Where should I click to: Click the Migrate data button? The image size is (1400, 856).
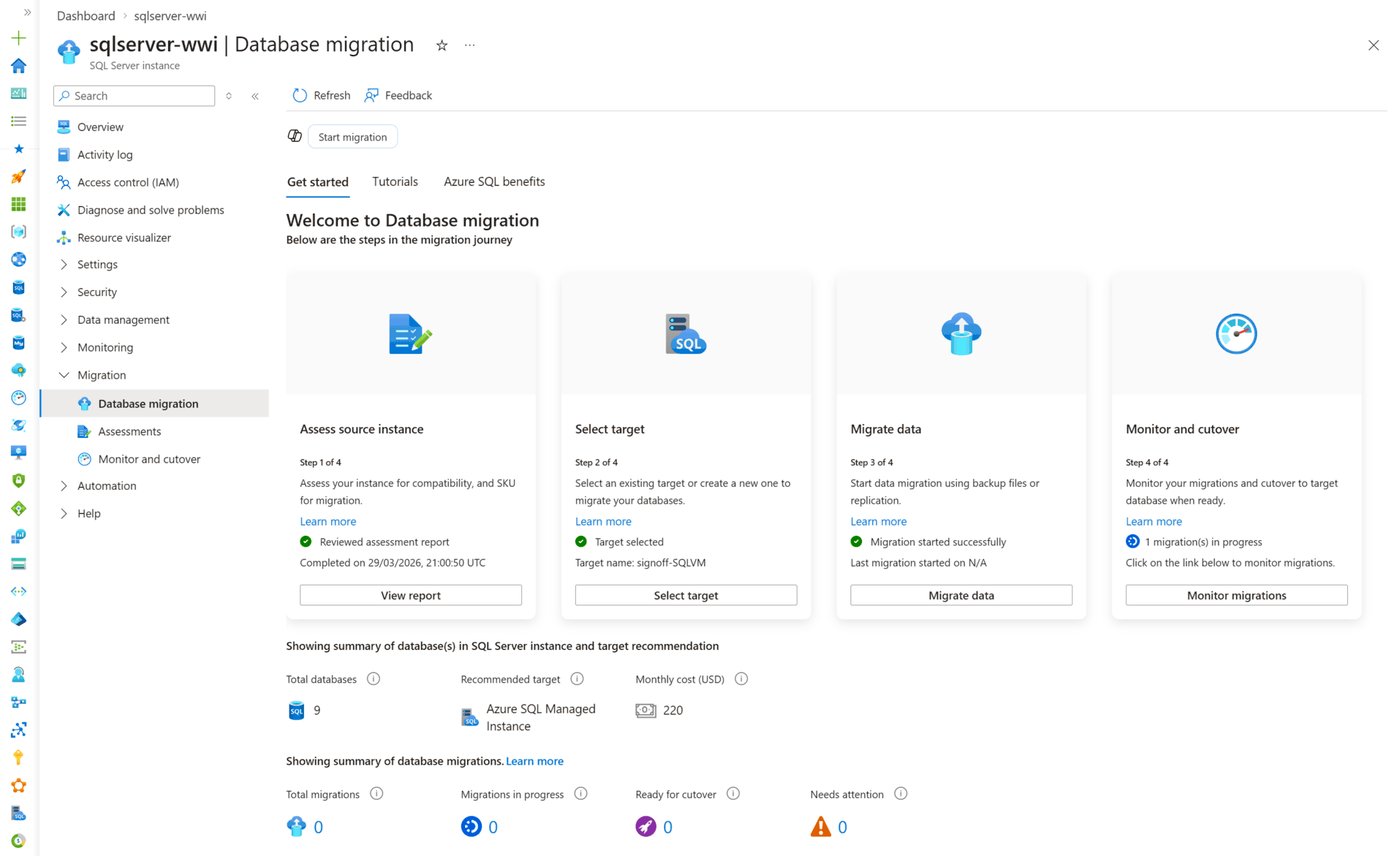tap(961, 595)
